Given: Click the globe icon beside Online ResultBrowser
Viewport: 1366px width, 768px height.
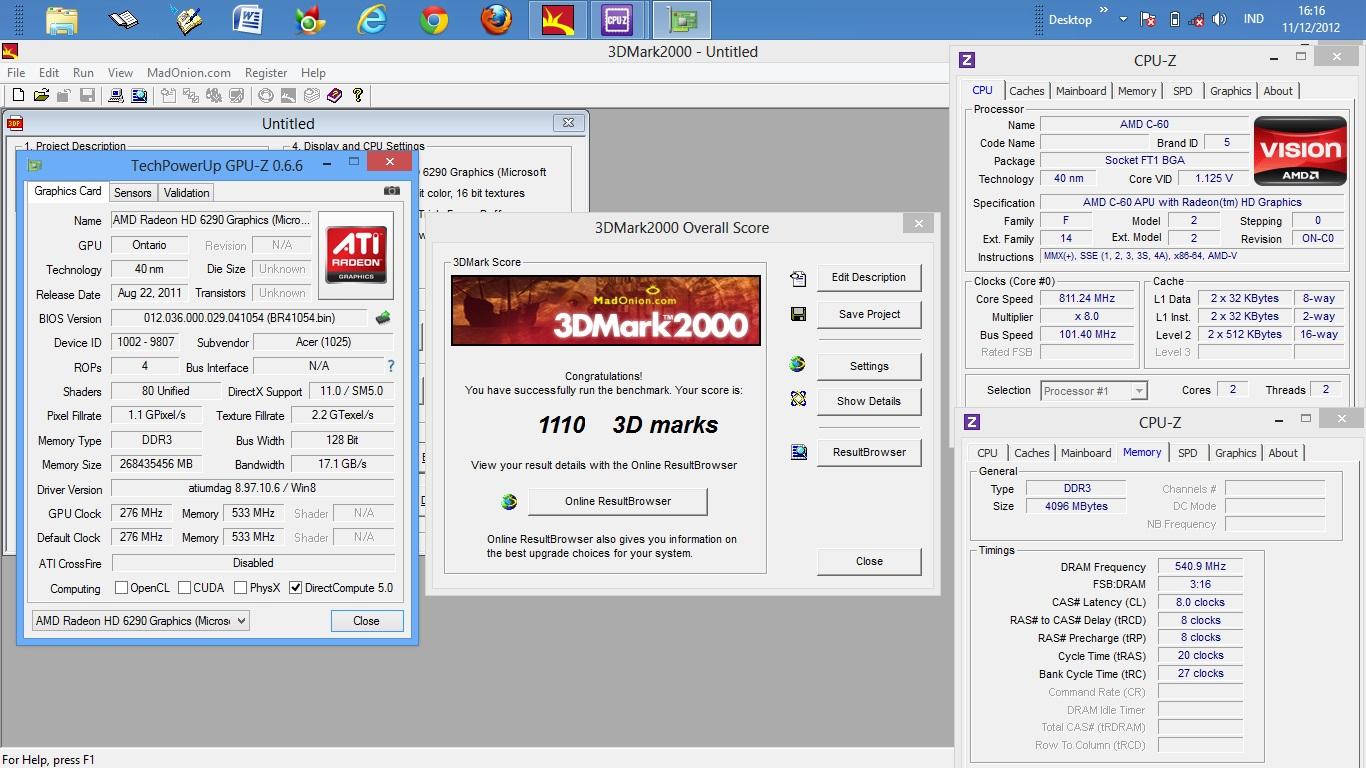Looking at the screenshot, I should (x=509, y=501).
